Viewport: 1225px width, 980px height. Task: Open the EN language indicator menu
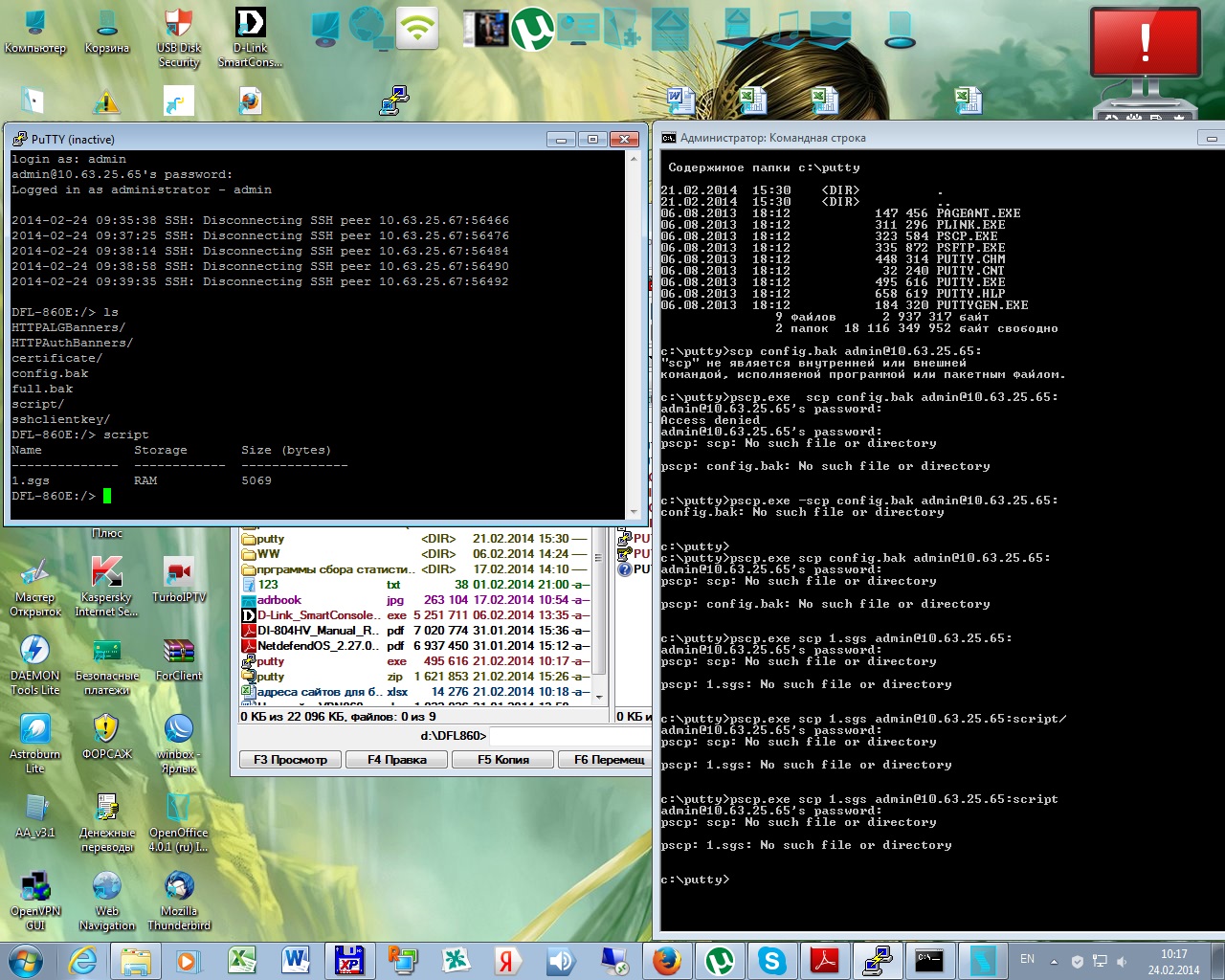pyautogui.click(x=1027, y=959)
